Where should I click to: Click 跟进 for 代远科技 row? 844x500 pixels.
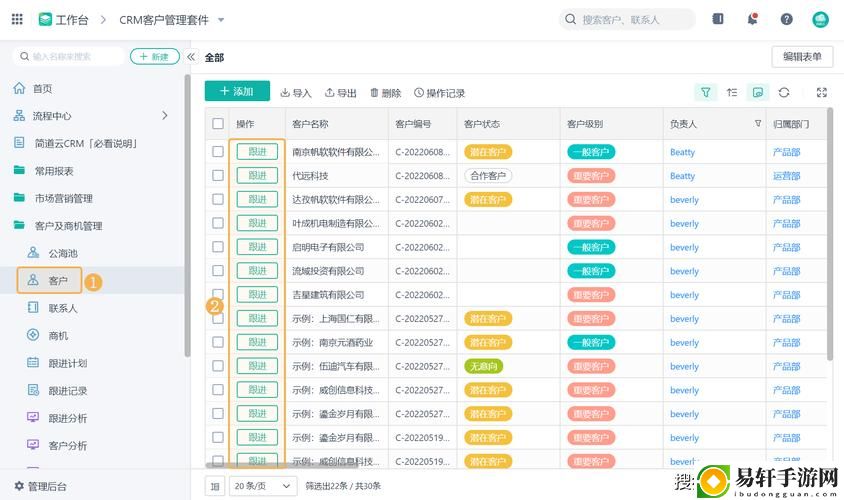[x=257, y=175]
